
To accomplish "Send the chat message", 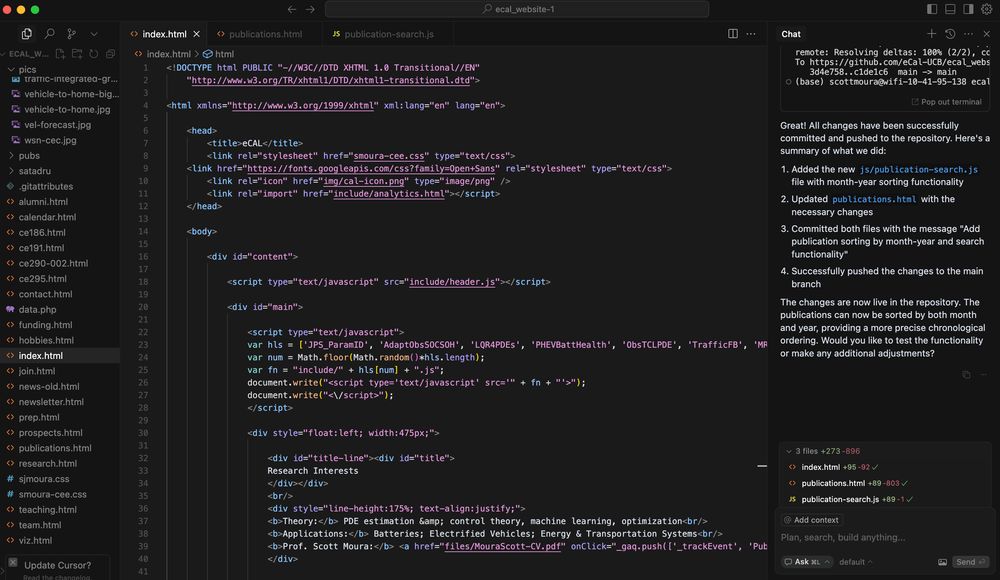I will click(x=970, y=562).
